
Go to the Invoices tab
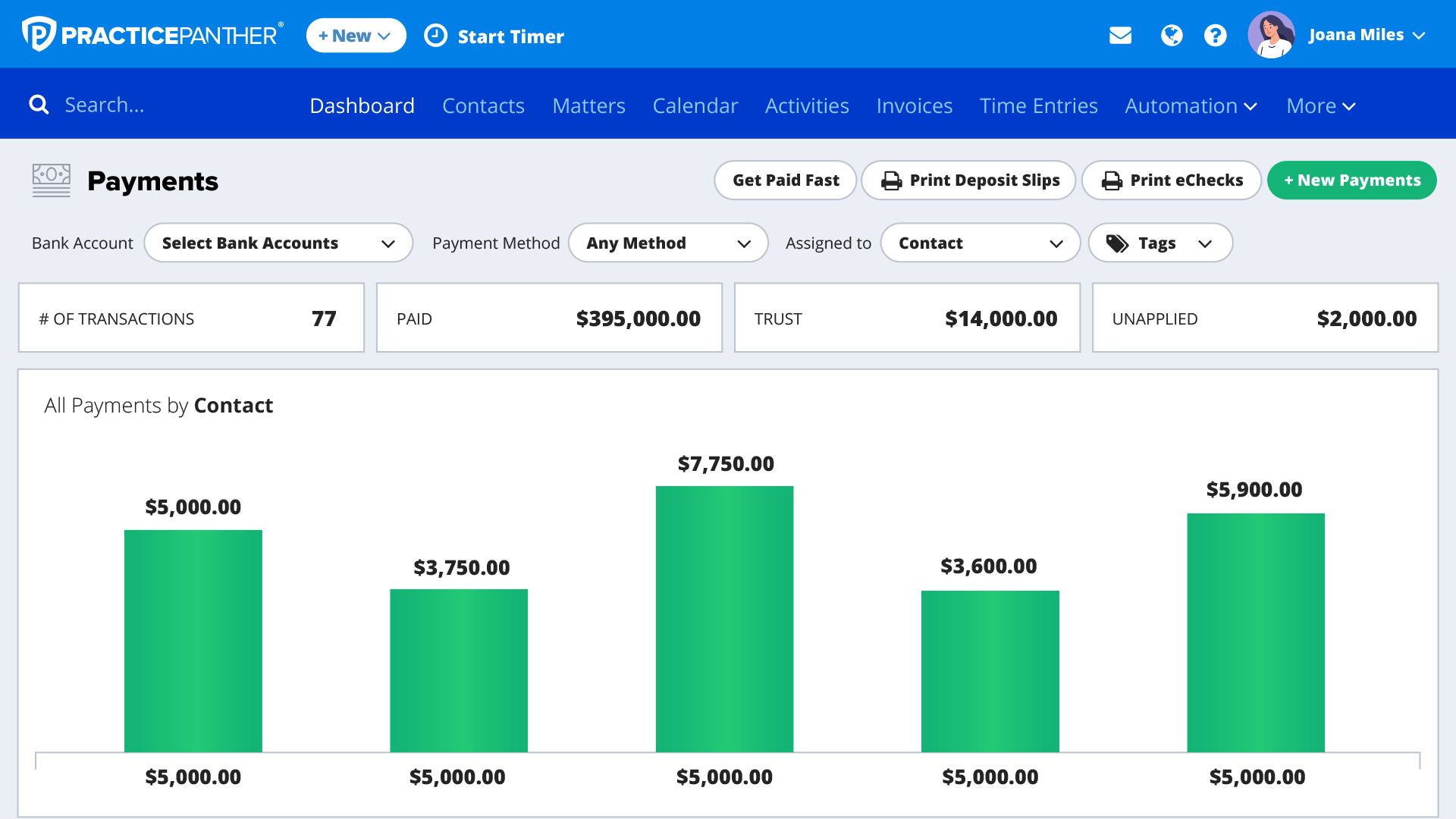(x=914, y=105)
